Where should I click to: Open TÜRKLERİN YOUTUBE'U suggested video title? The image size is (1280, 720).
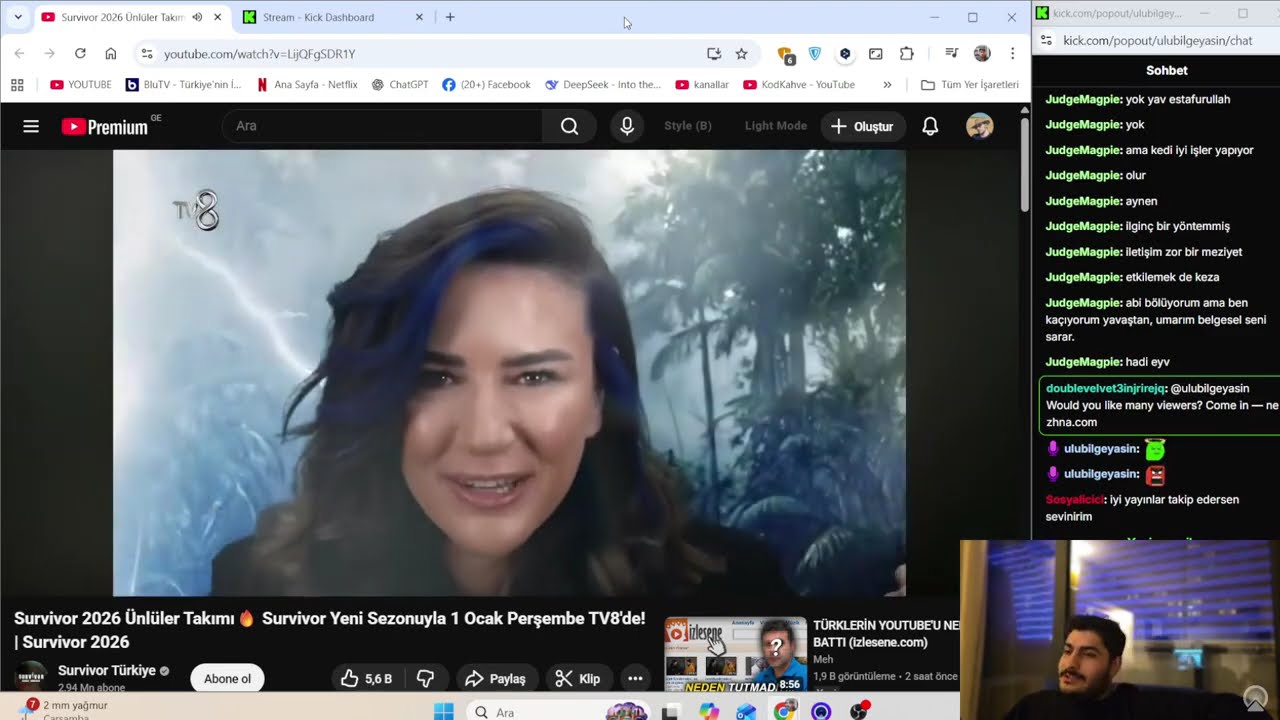(x=884, y=633)
